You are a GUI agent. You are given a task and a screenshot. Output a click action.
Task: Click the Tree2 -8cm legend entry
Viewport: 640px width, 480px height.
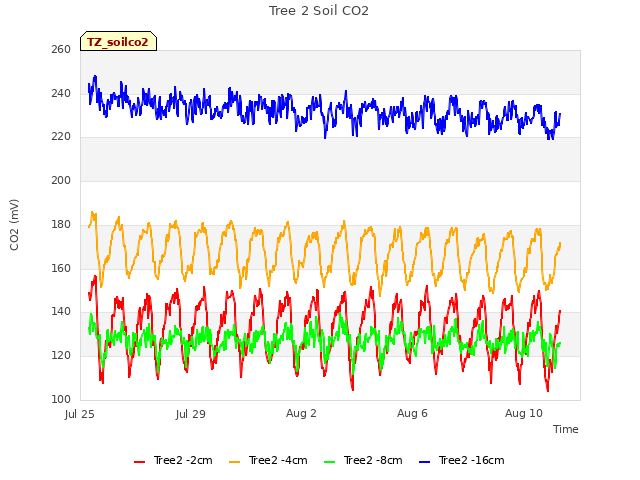(x=363, y=460)
